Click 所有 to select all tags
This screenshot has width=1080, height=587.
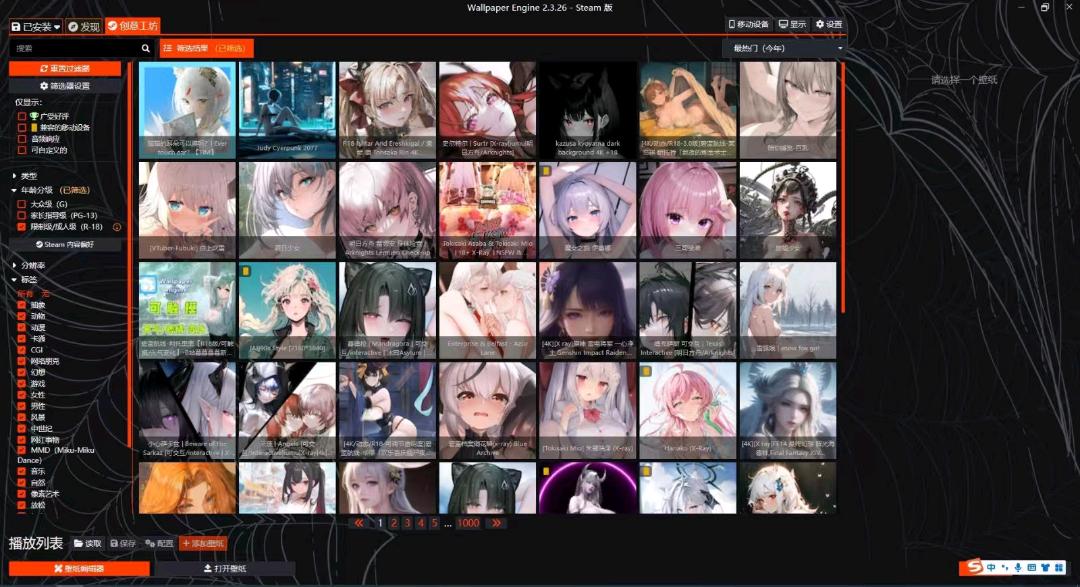coord(24,294)
